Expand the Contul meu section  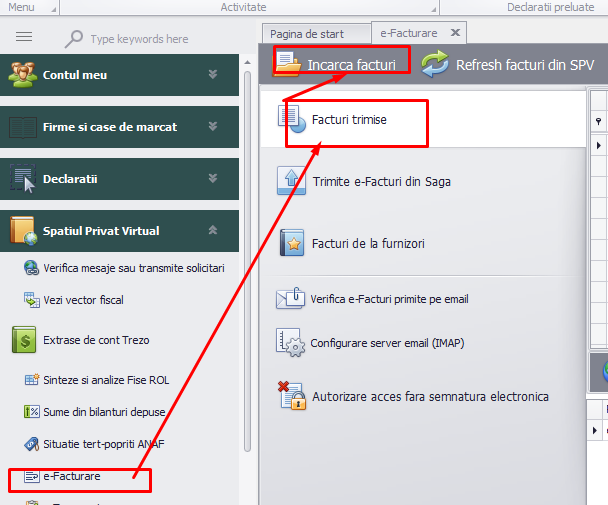click(x=119, y=75)
